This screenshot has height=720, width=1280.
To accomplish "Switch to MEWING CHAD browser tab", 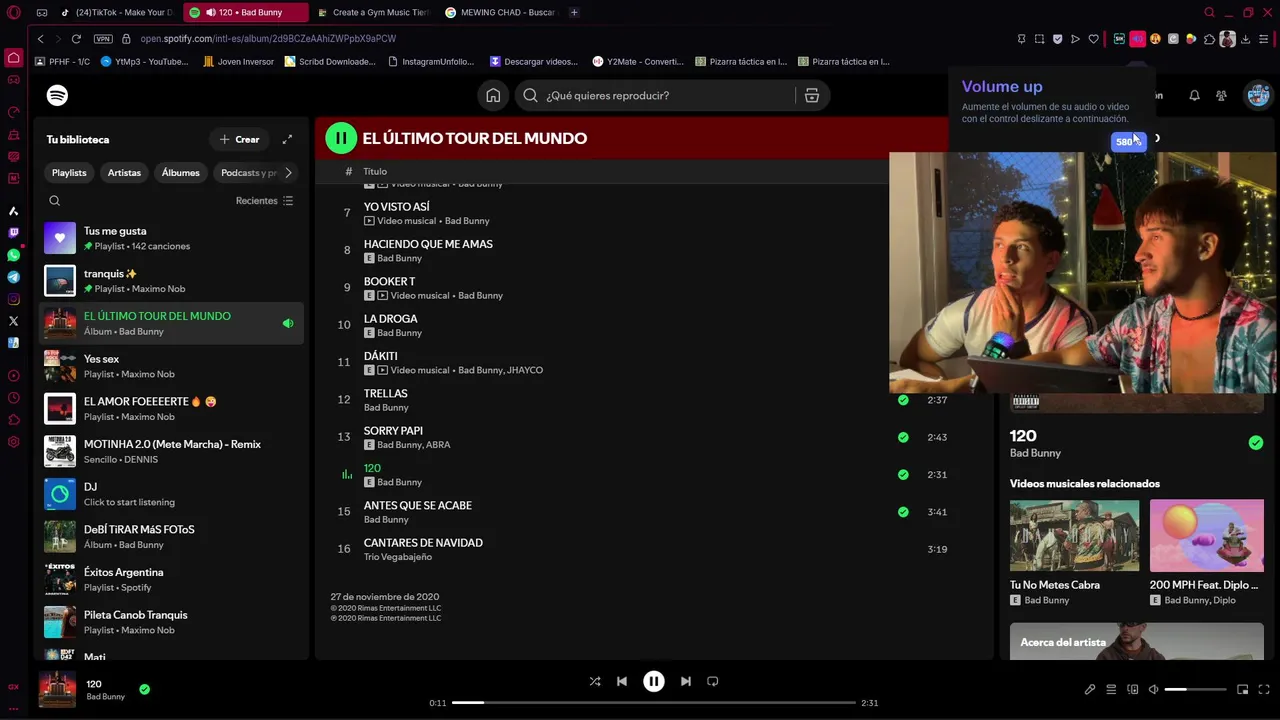I will point(500,12).
